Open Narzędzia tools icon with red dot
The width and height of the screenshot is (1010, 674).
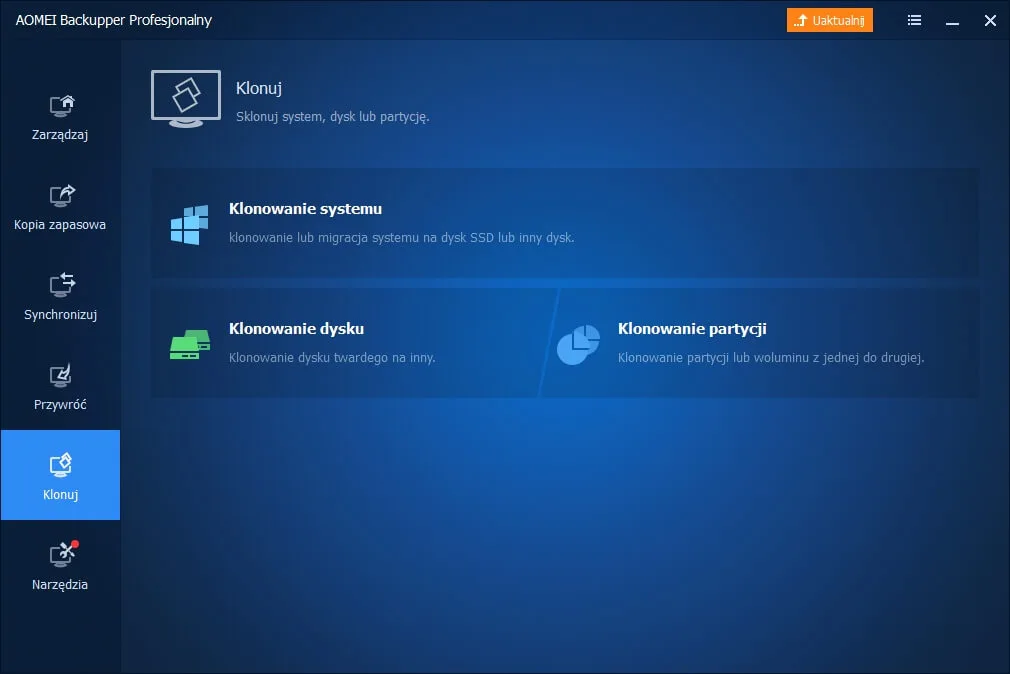click(x=62, y=555)
